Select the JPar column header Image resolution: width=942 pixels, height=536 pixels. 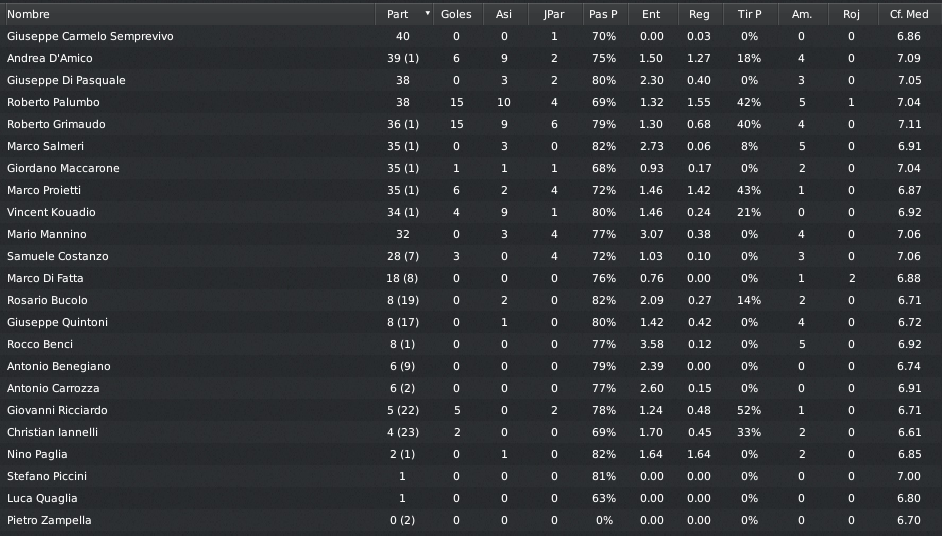(x=554, y=14)
